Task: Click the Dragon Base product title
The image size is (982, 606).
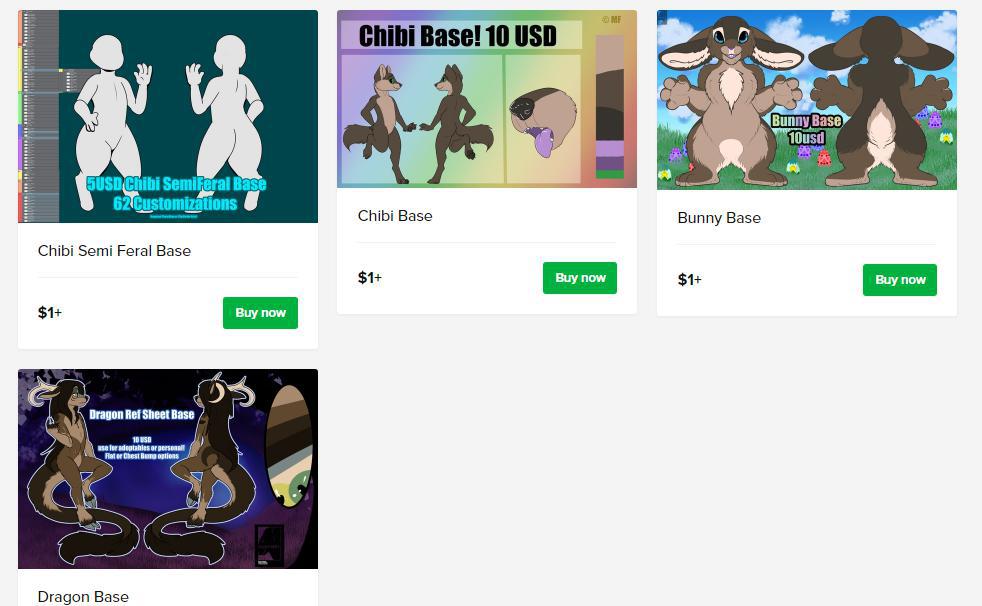Action: coord(83,597)
